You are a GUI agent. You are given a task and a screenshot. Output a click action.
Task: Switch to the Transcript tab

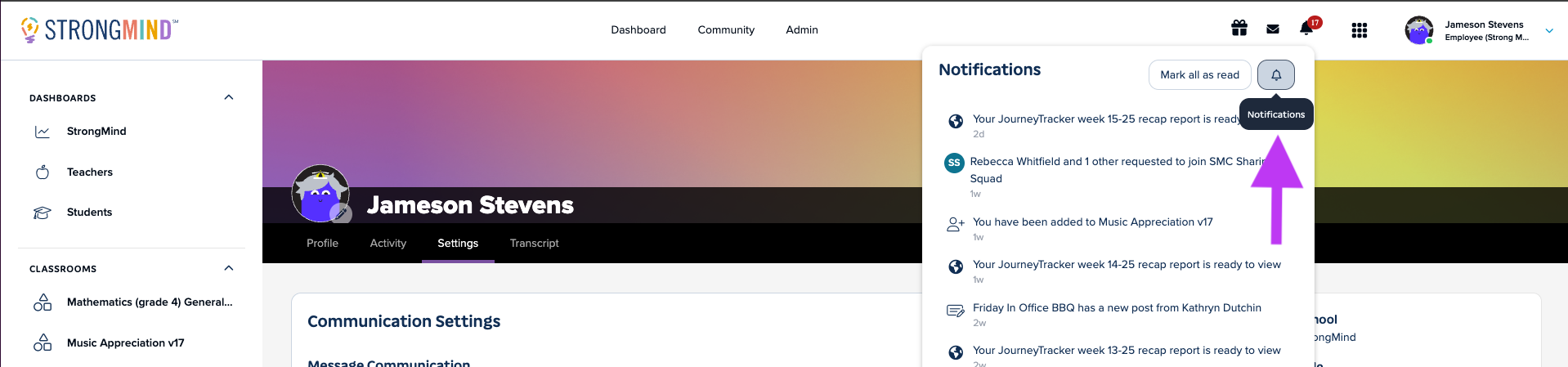coord(535,244)
